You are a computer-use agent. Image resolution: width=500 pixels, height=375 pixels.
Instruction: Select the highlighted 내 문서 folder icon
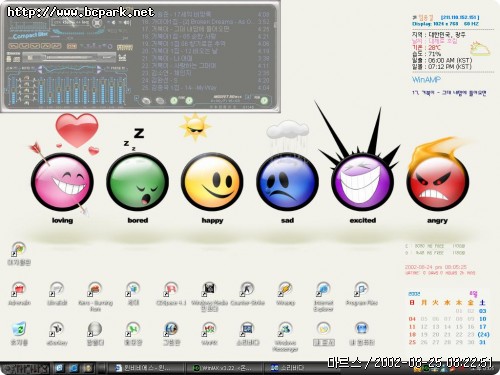pos(323,333)
